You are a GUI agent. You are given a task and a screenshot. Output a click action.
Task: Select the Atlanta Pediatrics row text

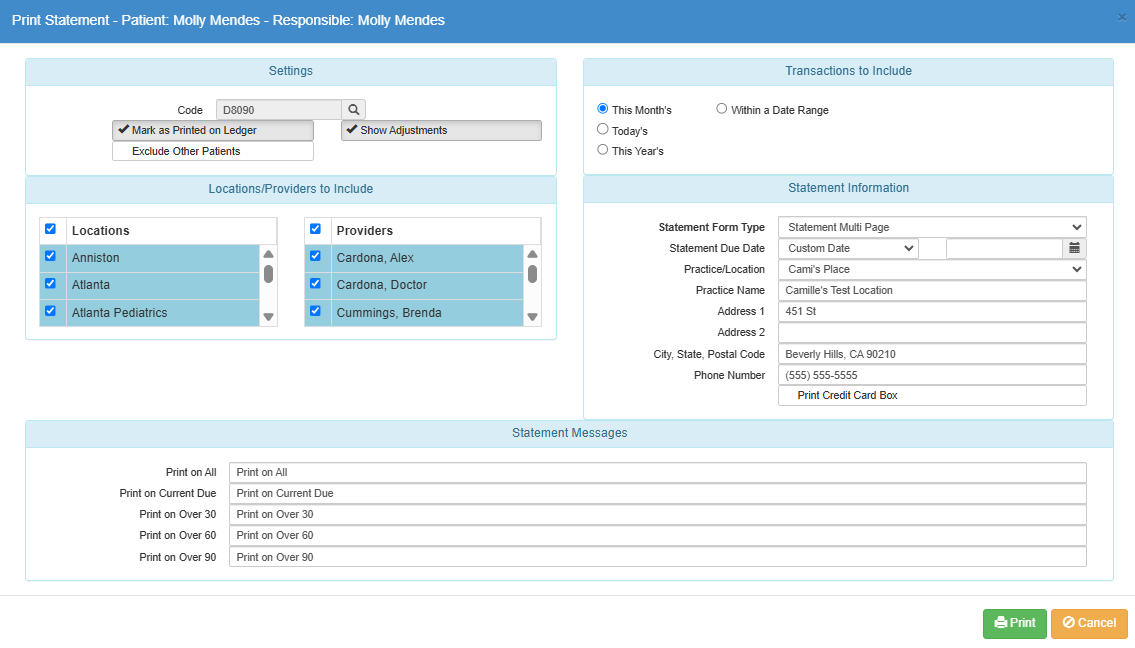tap(119, 313)
